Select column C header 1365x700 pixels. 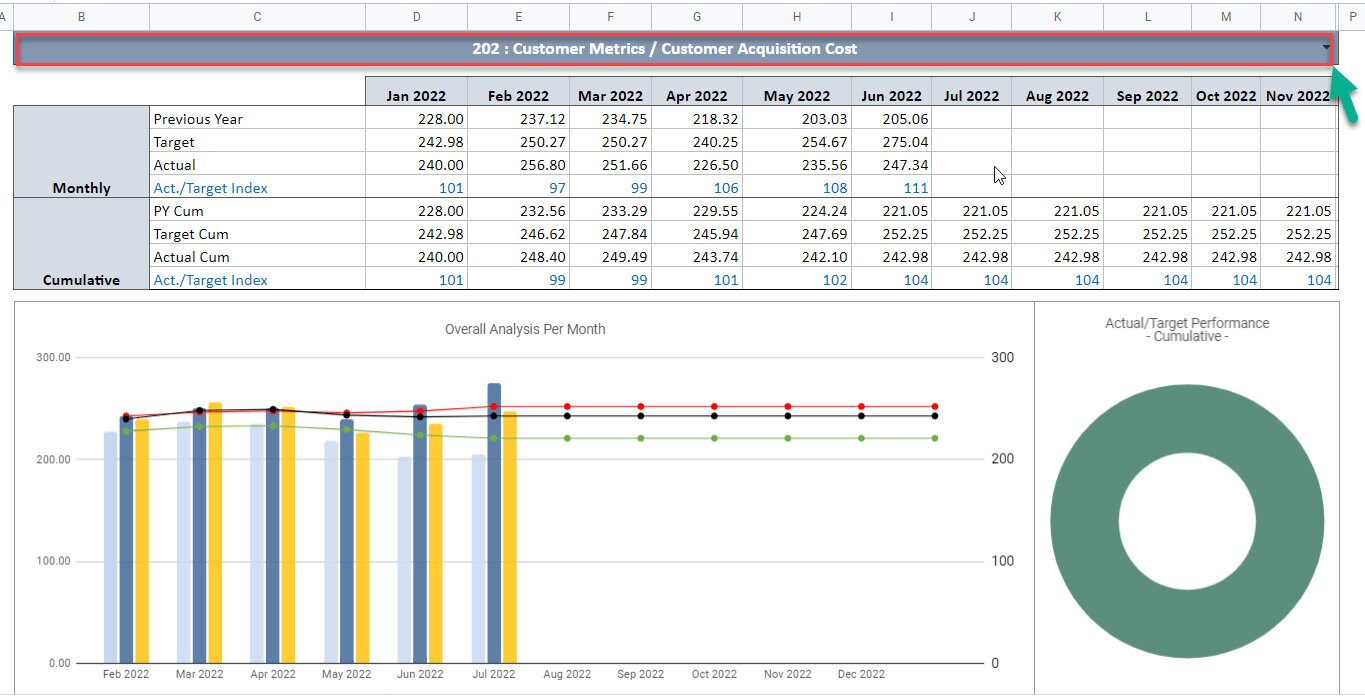258,16
